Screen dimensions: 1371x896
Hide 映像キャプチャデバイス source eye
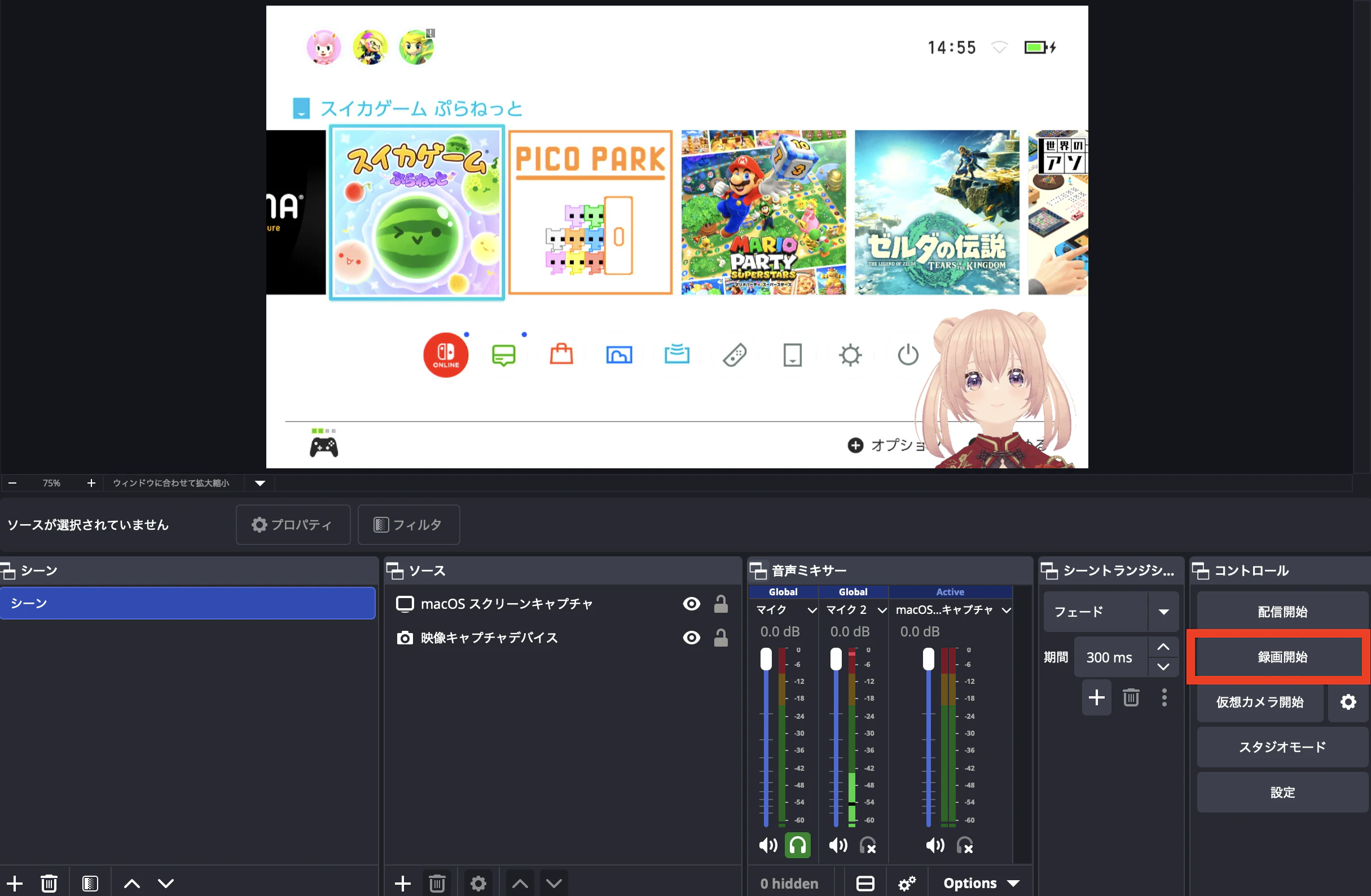pyautogui.click(x=691, y=638)
